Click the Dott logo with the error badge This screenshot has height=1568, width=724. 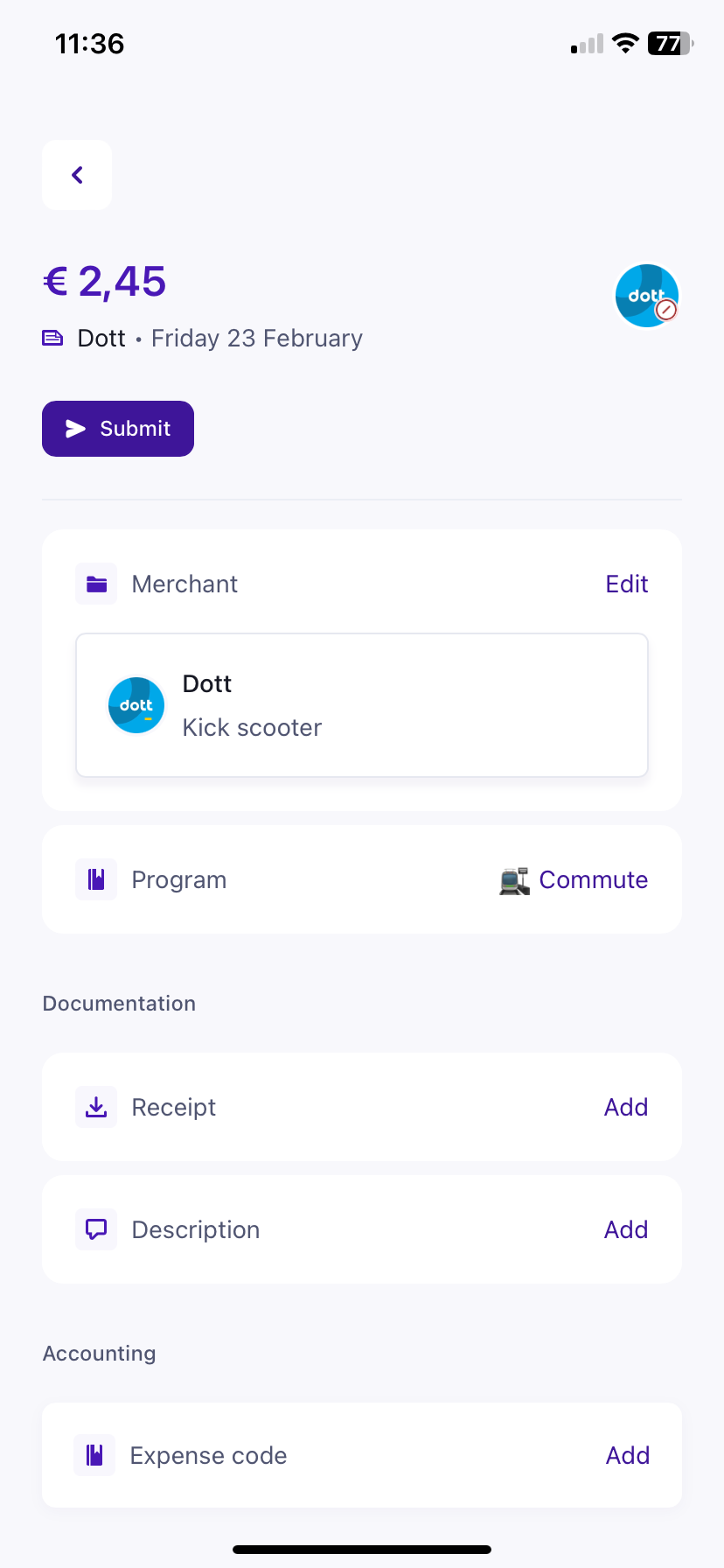pos(647,296)
